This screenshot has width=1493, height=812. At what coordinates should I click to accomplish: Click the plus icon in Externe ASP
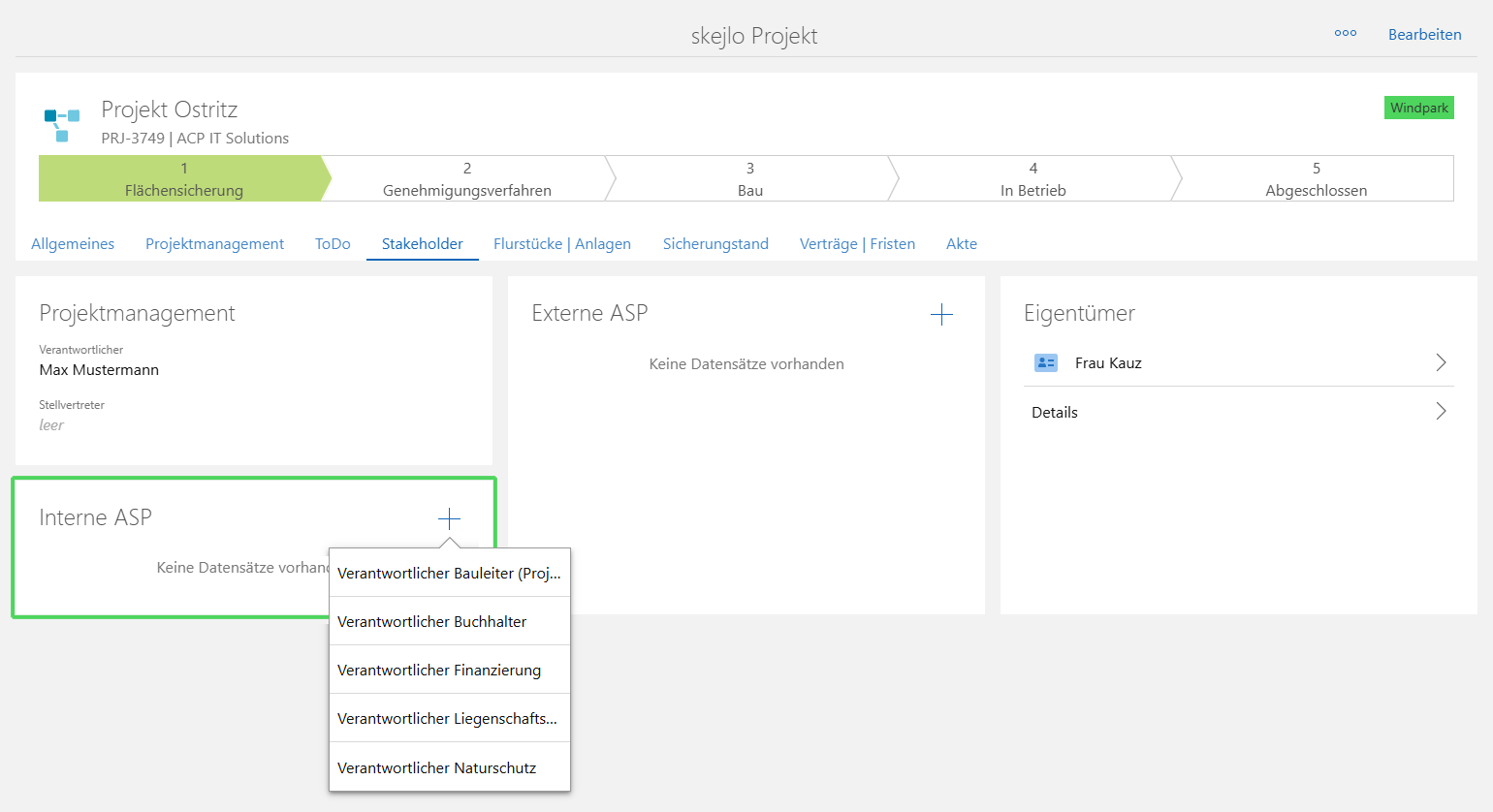(x=941, y=315)
